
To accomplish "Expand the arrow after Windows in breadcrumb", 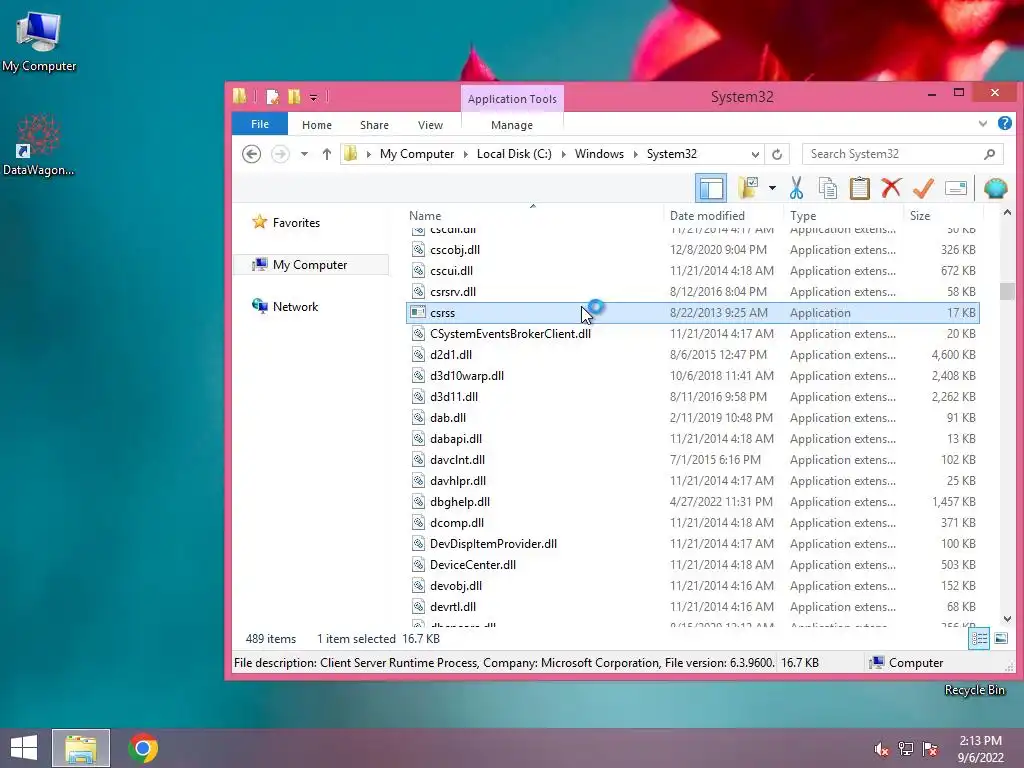I will [x=635, y=154].
